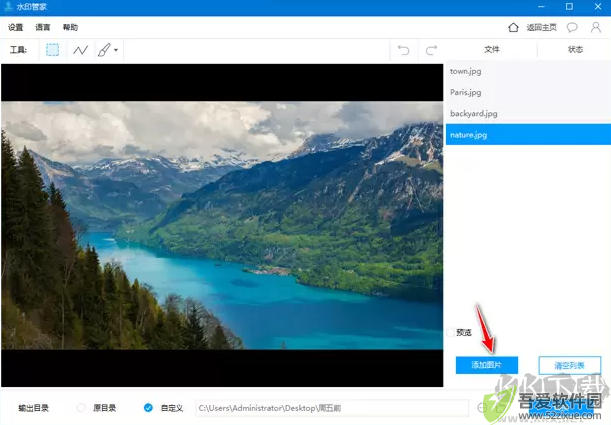Viewport: 611px width, 425px height.
Task: Choose the 原目录 output radio option
Action: coord(81,408)
